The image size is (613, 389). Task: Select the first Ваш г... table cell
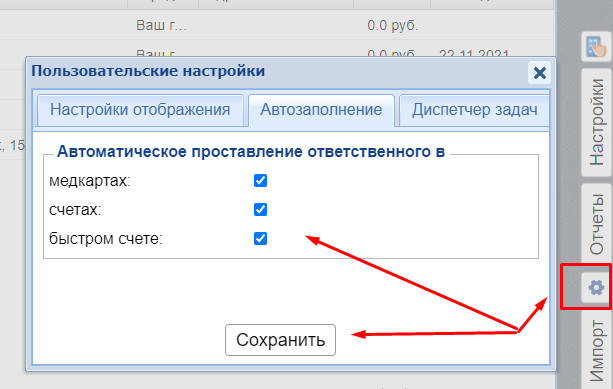pos(161,25)
